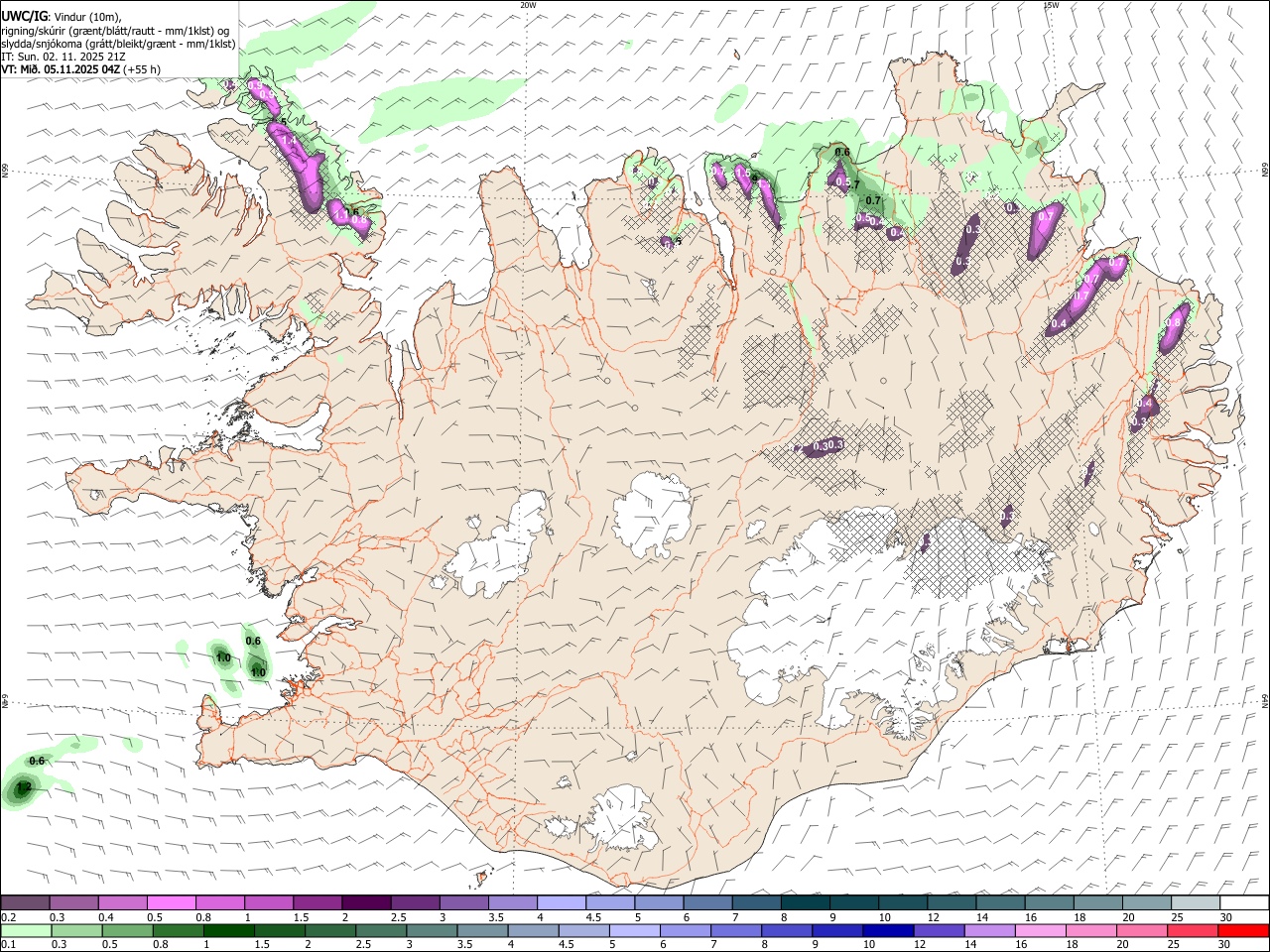
Task: Click the "(+55 h)" forecast offset text
Action: click(x=143, y=69)
